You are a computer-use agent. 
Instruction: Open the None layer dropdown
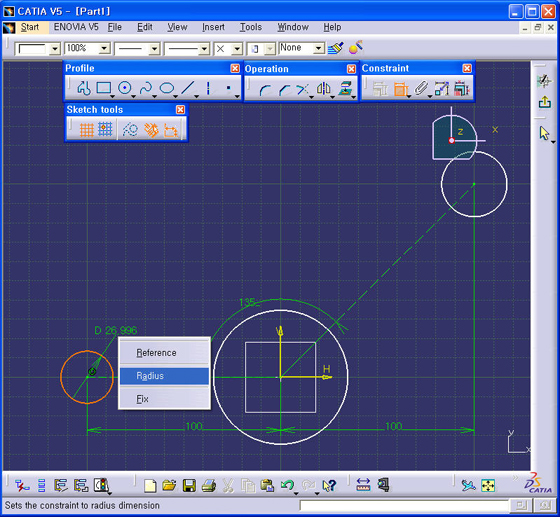[x=319, y=48]
